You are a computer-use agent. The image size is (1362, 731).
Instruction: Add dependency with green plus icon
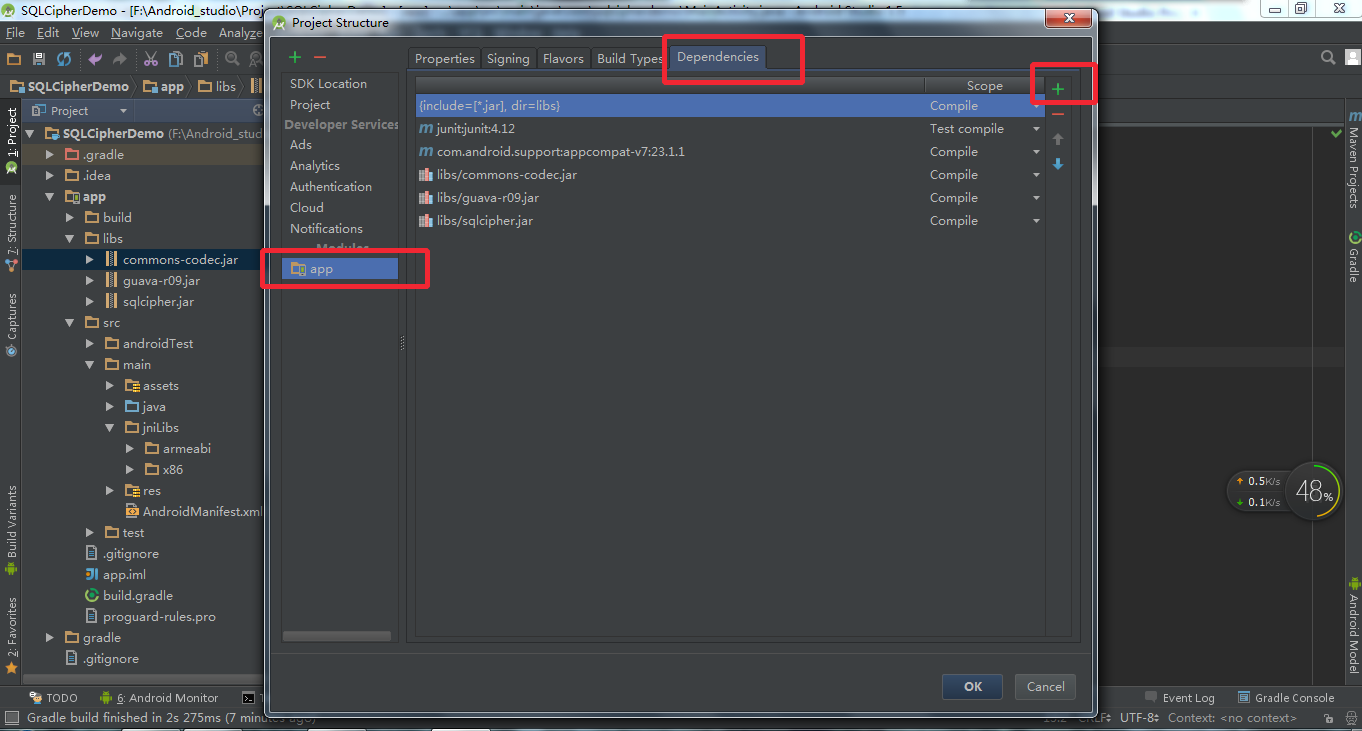(x=1058, y=89)
